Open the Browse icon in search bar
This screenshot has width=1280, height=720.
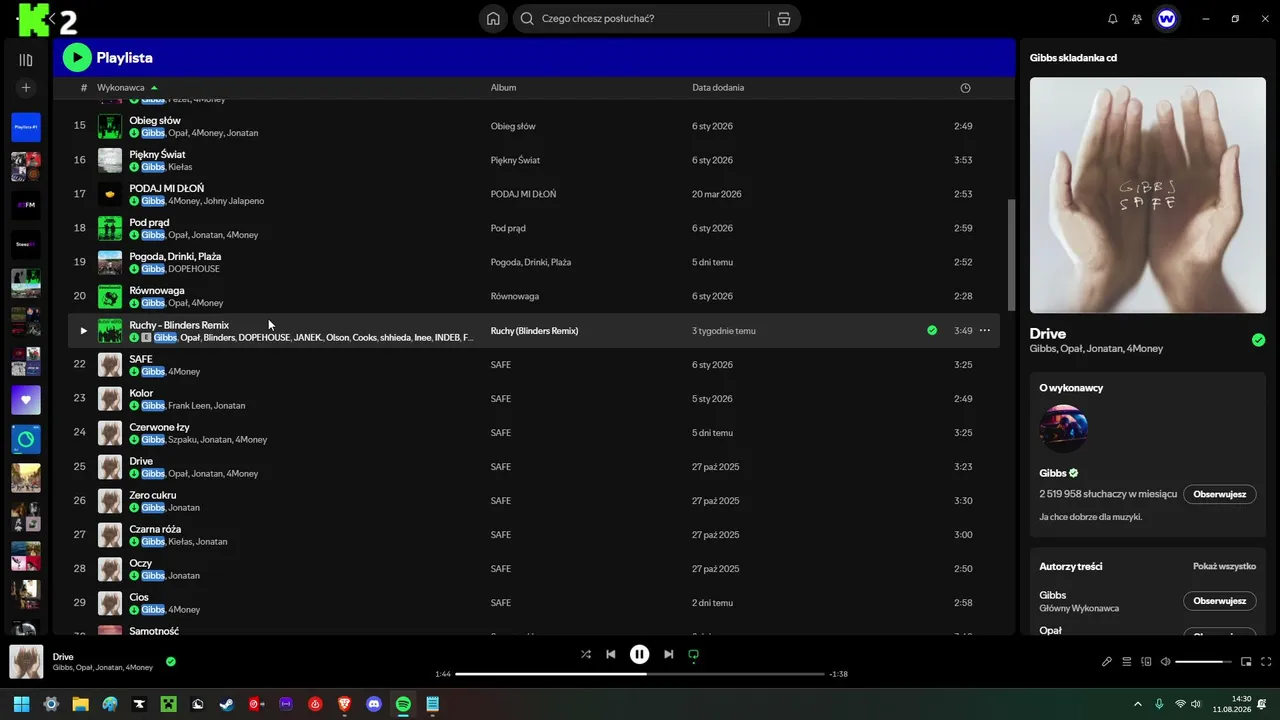(x=784, y=19)
